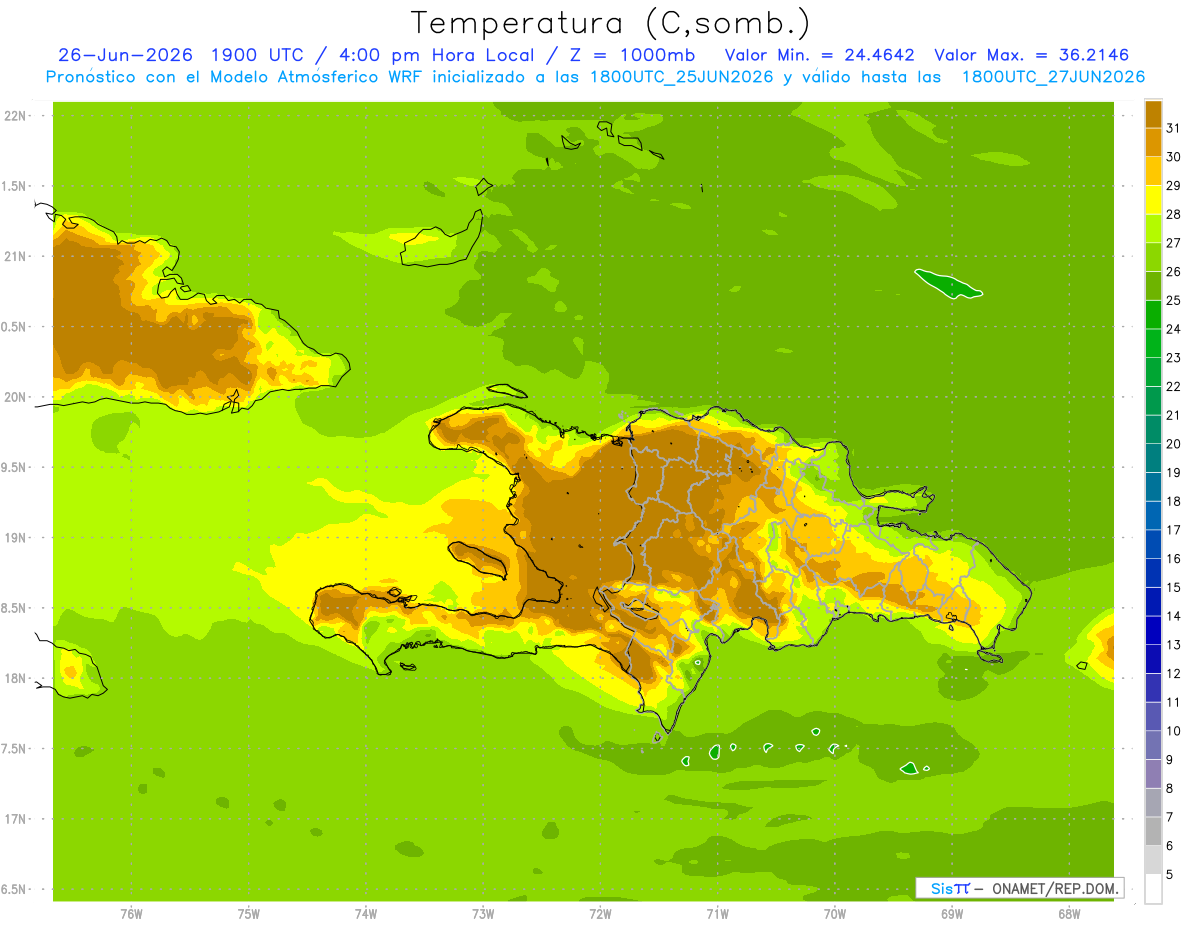The image size is (1200, 927).
Task: Select the purple swatch between 9 and 10
Action: (1153, 745)
